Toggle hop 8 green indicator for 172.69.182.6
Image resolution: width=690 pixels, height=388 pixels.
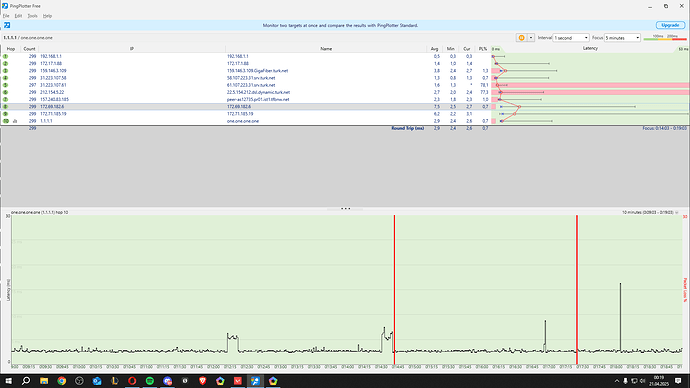pos(6,106)
